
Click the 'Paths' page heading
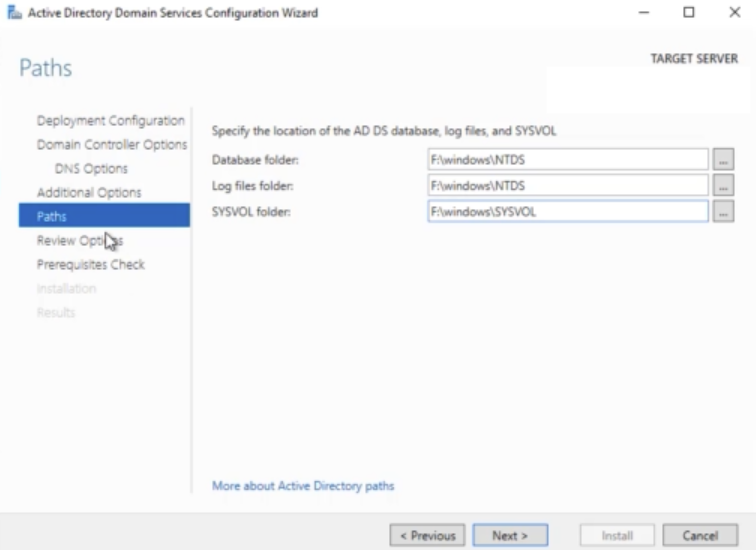[45, 68]
